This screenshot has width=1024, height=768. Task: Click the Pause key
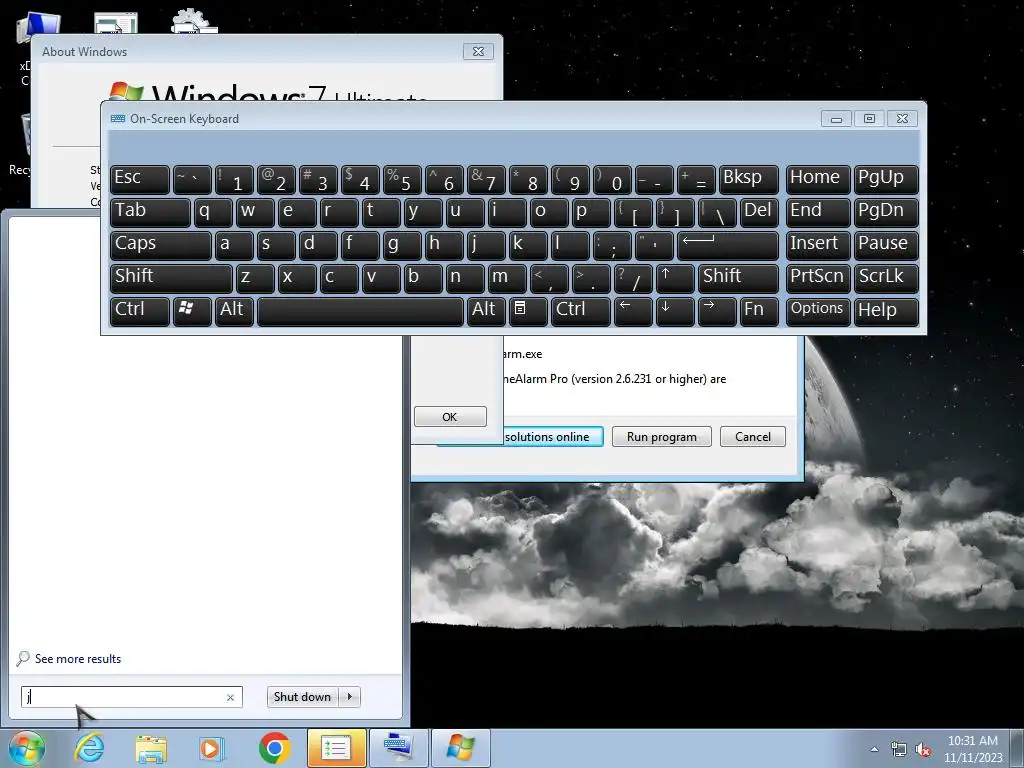886,246
